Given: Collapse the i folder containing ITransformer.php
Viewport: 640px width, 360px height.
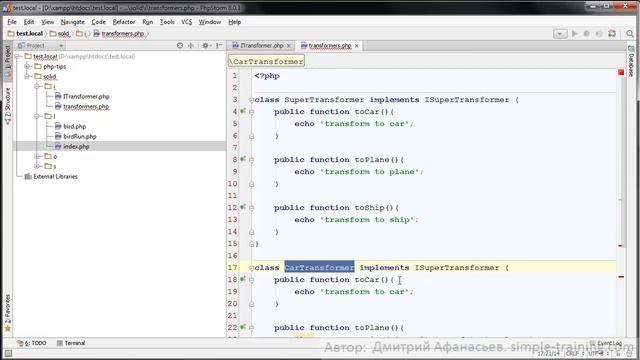Looking at the screenshot, I should click(x=37, y=86).
